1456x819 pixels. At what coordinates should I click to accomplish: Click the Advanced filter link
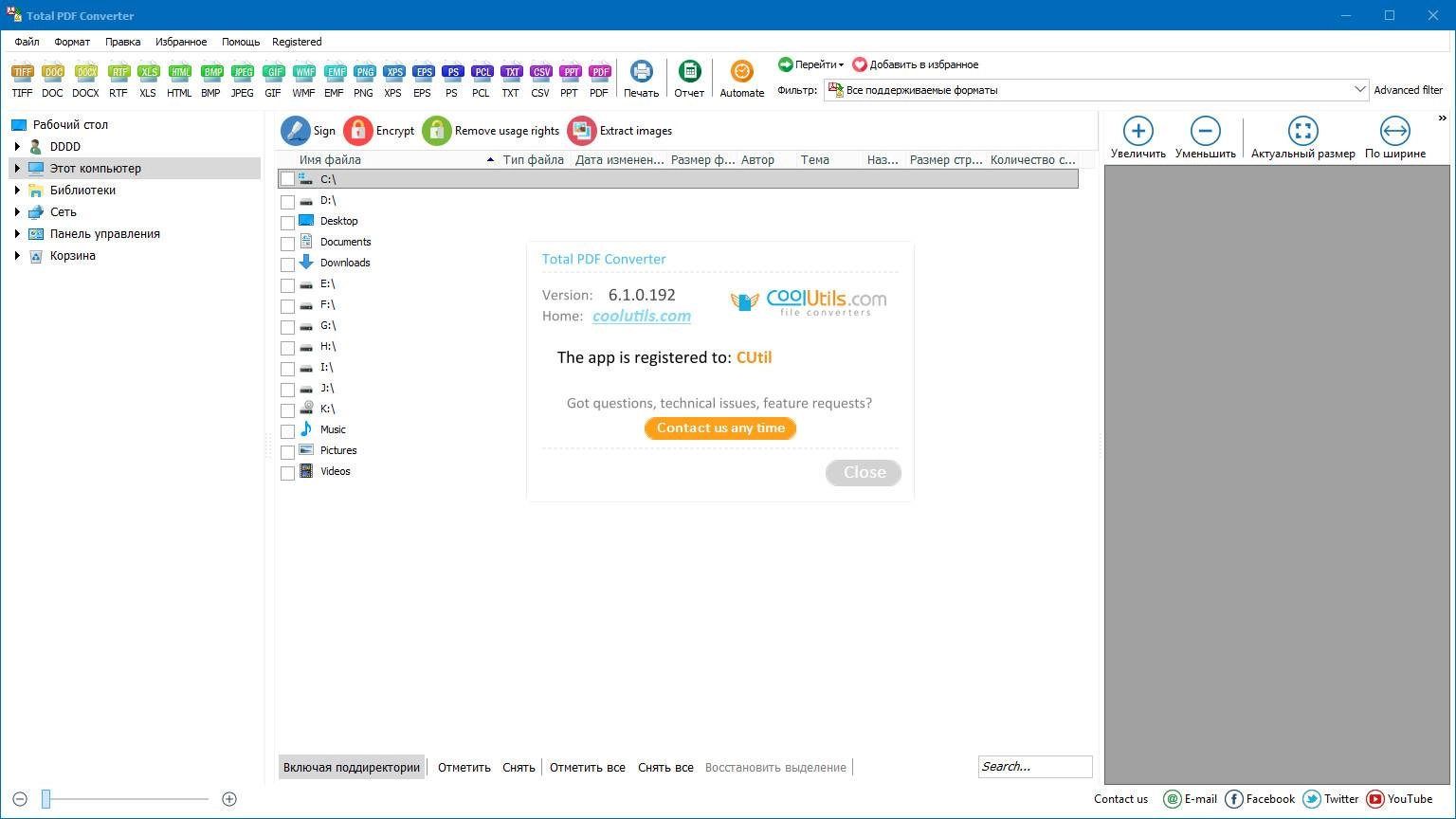pos(1409,90)
